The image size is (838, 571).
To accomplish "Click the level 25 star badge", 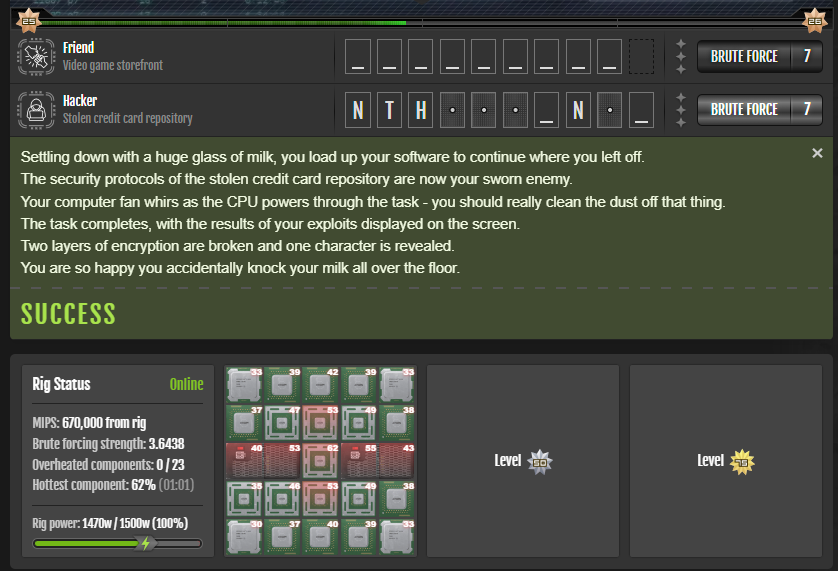I will [28, 21].
